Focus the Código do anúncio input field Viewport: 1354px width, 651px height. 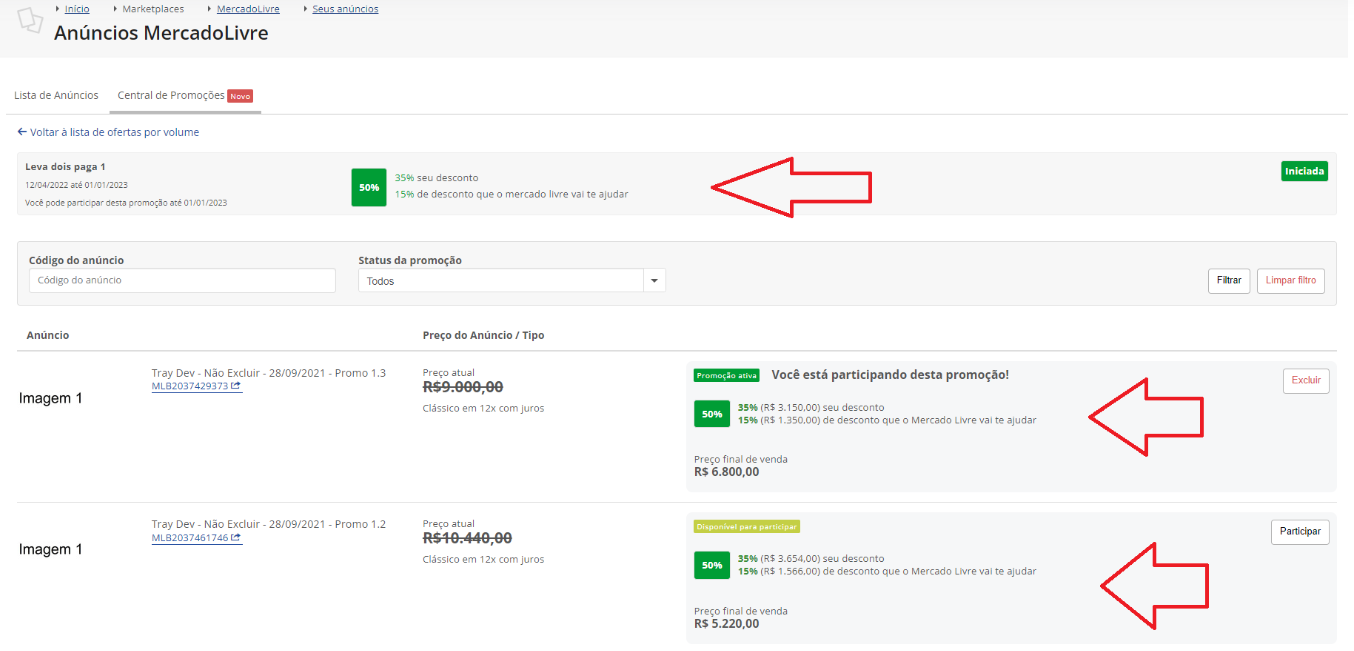click(182, 281)
